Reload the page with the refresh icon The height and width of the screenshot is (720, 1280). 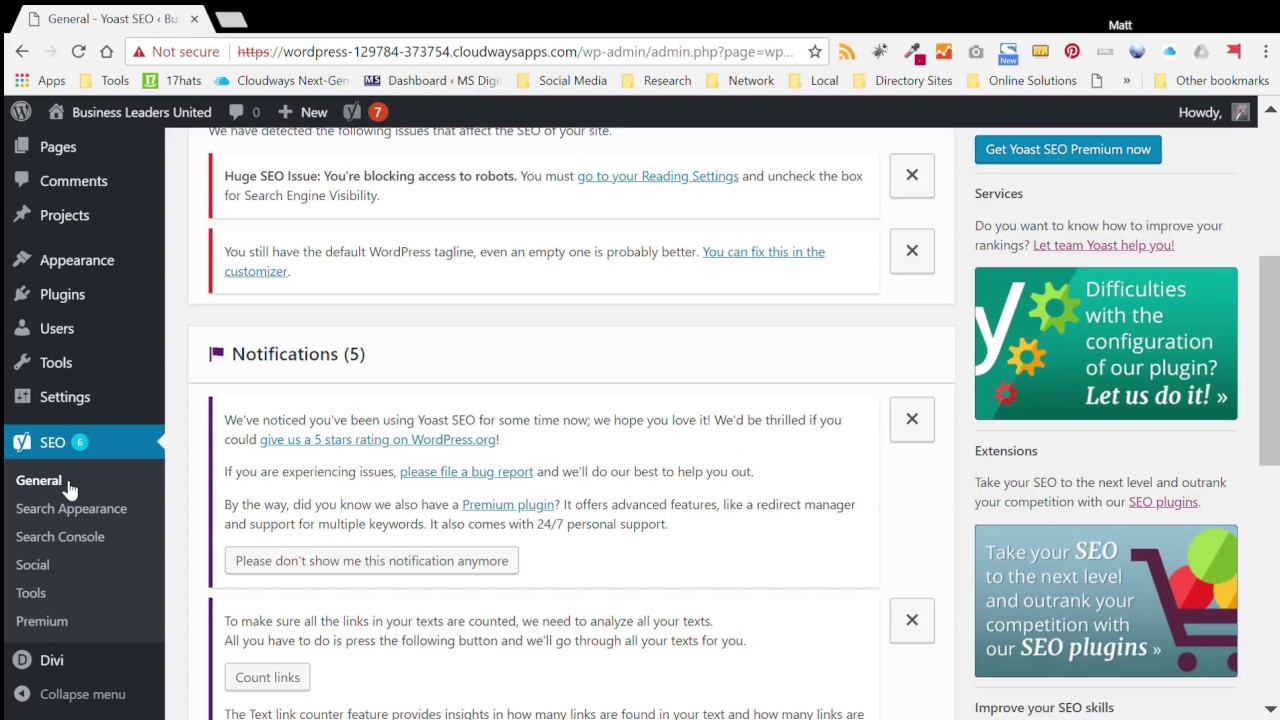pyautogui.click(x=78, y=52)
